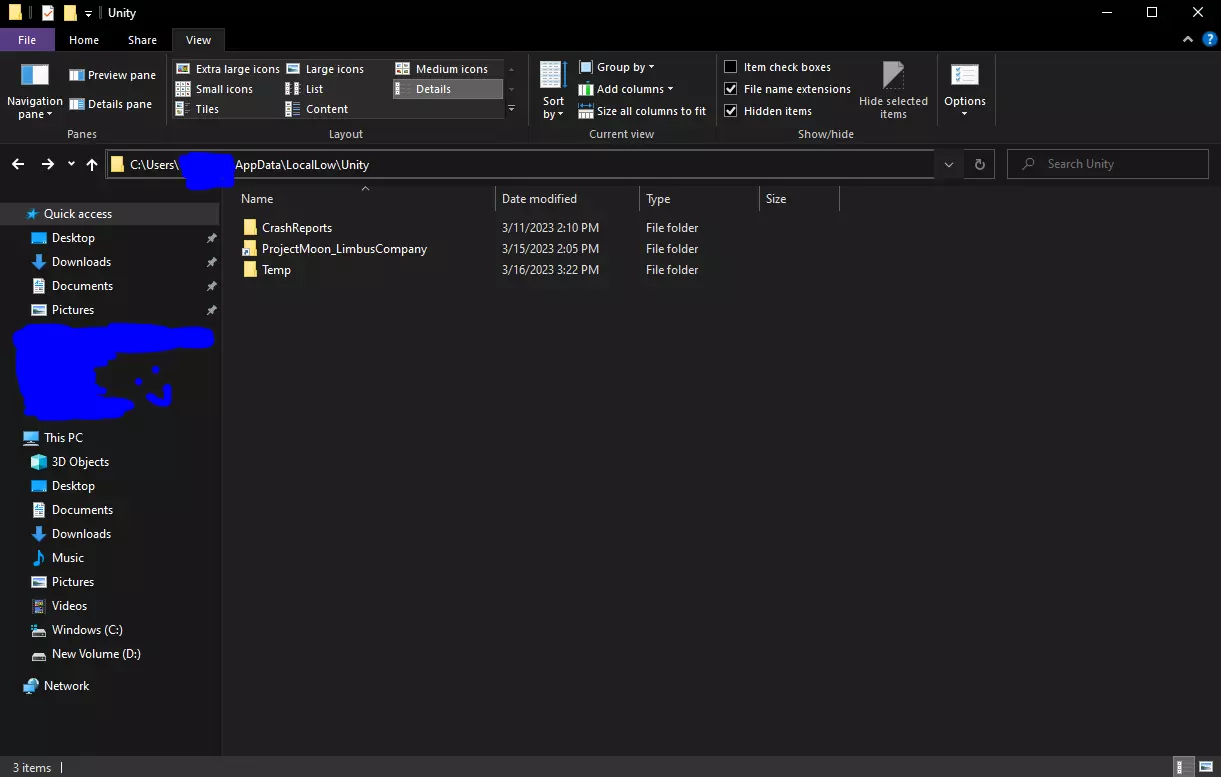Sort by the Size column header
Image resolution: width=1221 pixels, height=777 pixels.
799,199
